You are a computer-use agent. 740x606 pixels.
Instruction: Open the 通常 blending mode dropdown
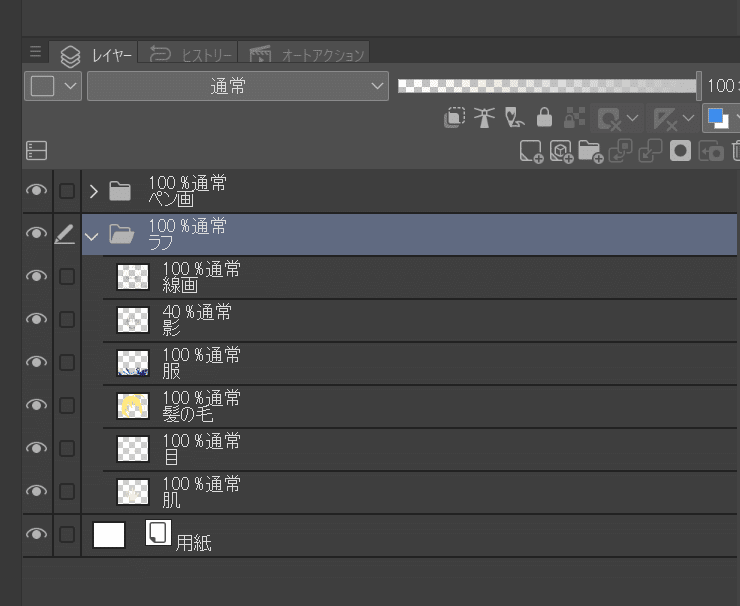(238, 86)
